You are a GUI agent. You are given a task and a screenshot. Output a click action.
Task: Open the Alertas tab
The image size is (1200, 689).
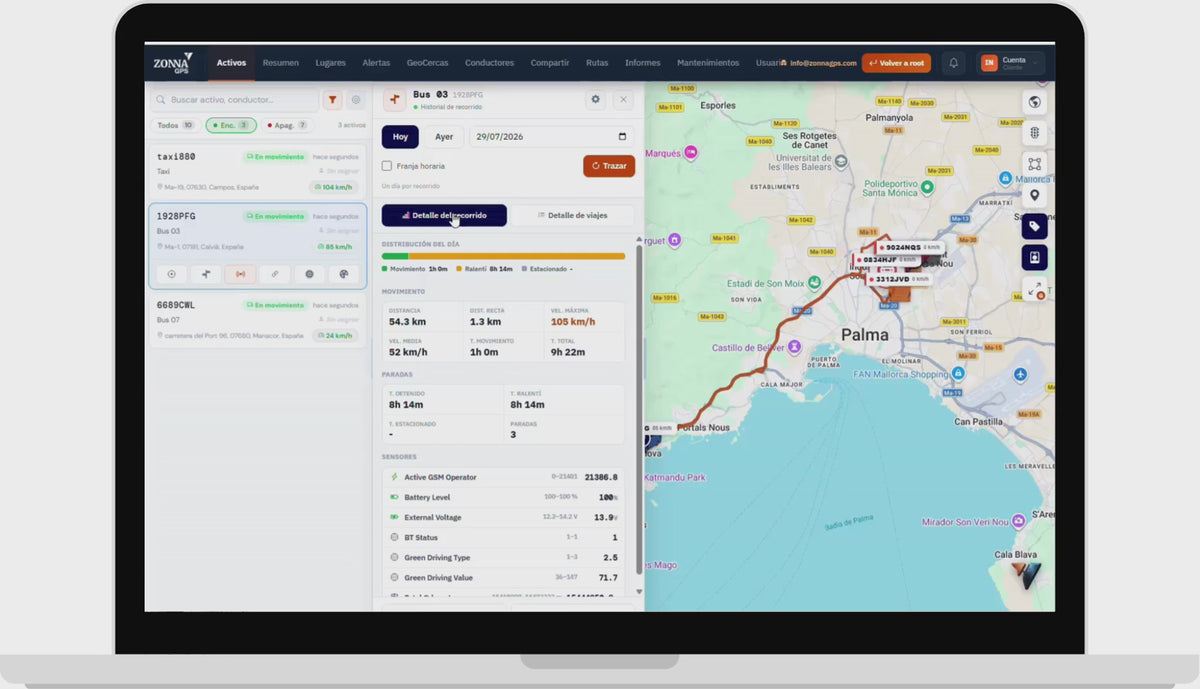click(376, 63)
